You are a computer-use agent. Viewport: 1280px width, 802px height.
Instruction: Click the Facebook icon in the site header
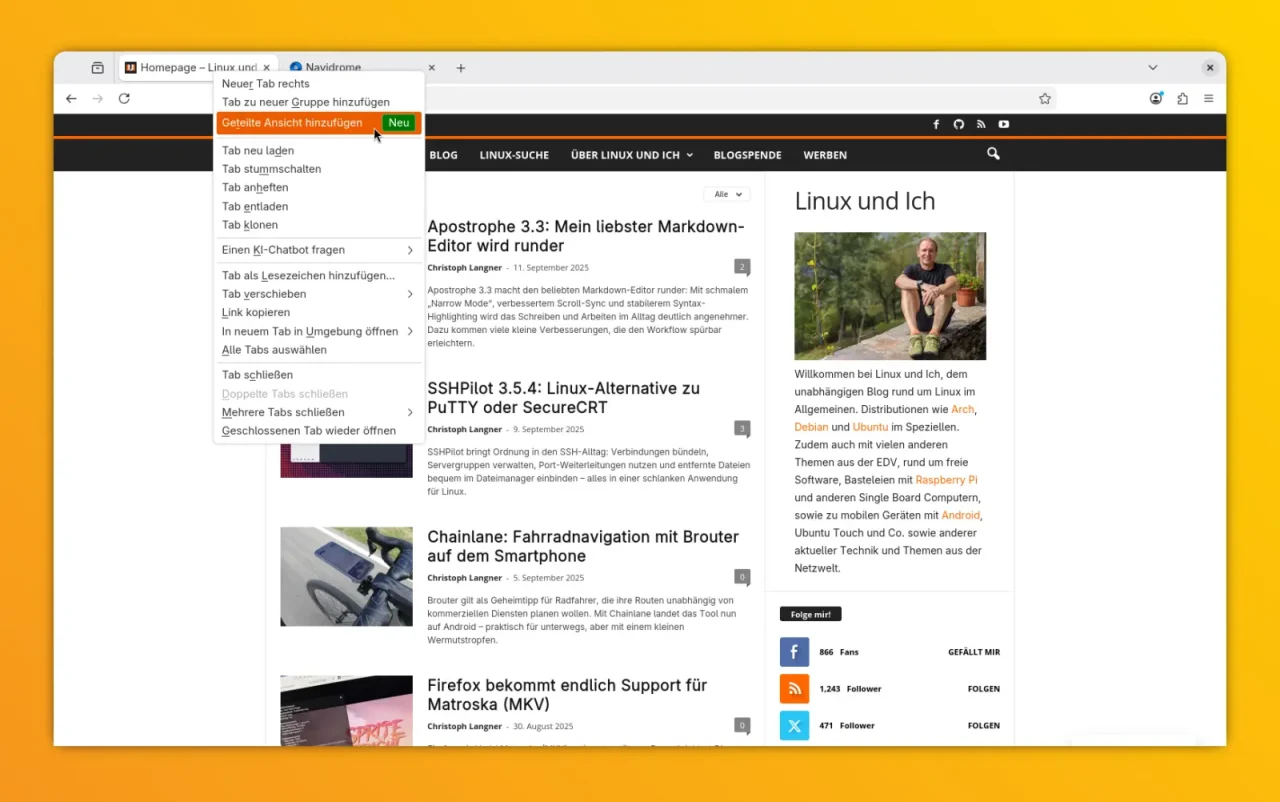pyautogui.click(x=936, y=124)
